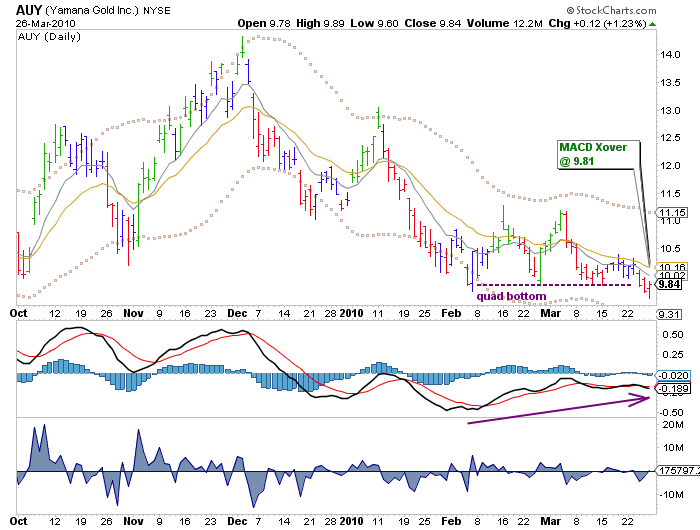The height and width of the screenshot is (530, 700).
Task: Click the '(Yamana Gold Inc.)' company name
Action: (x=92, y=10)
